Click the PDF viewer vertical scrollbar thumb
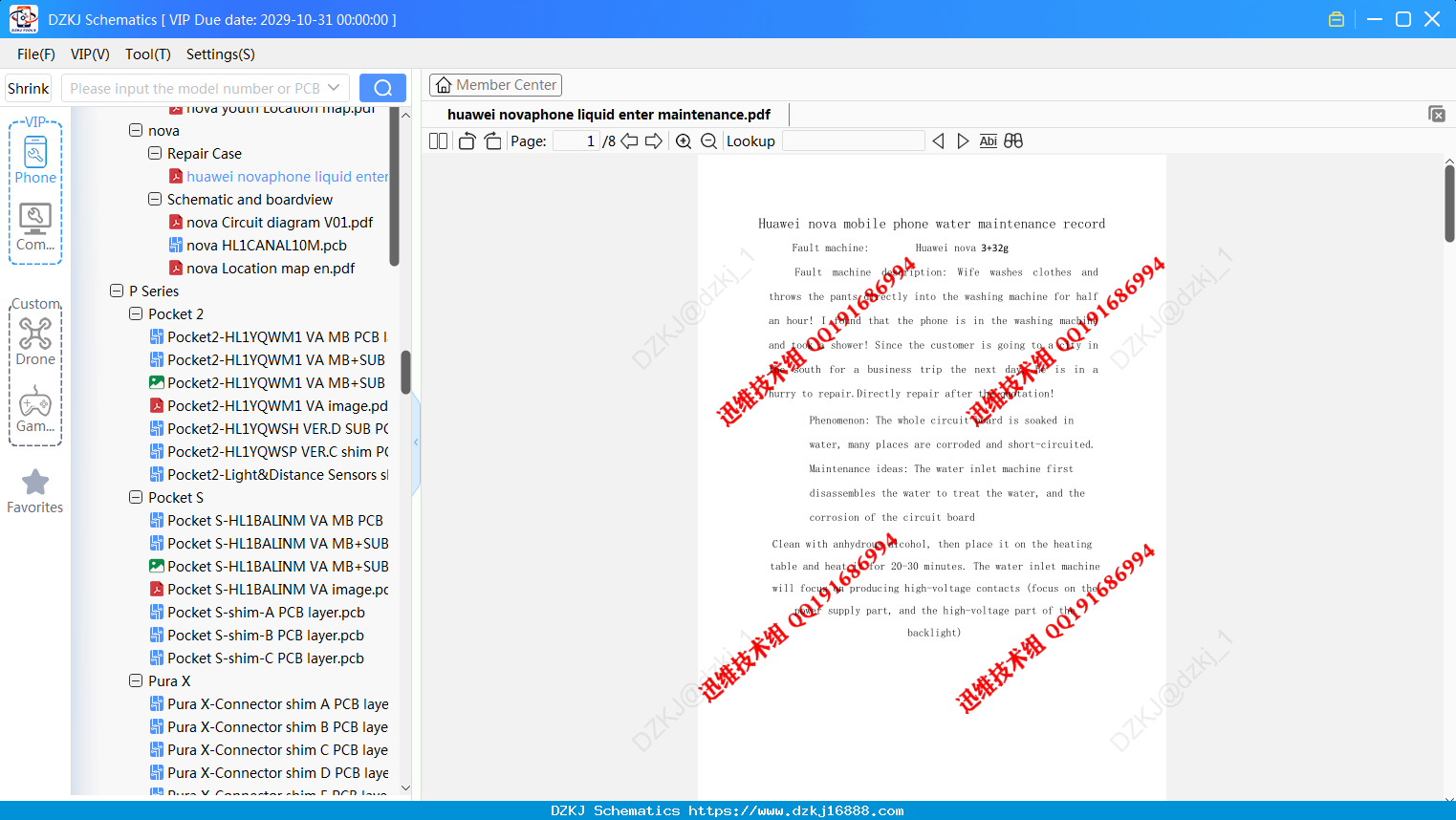The image size is (1456, 820). coord(1449,204)
